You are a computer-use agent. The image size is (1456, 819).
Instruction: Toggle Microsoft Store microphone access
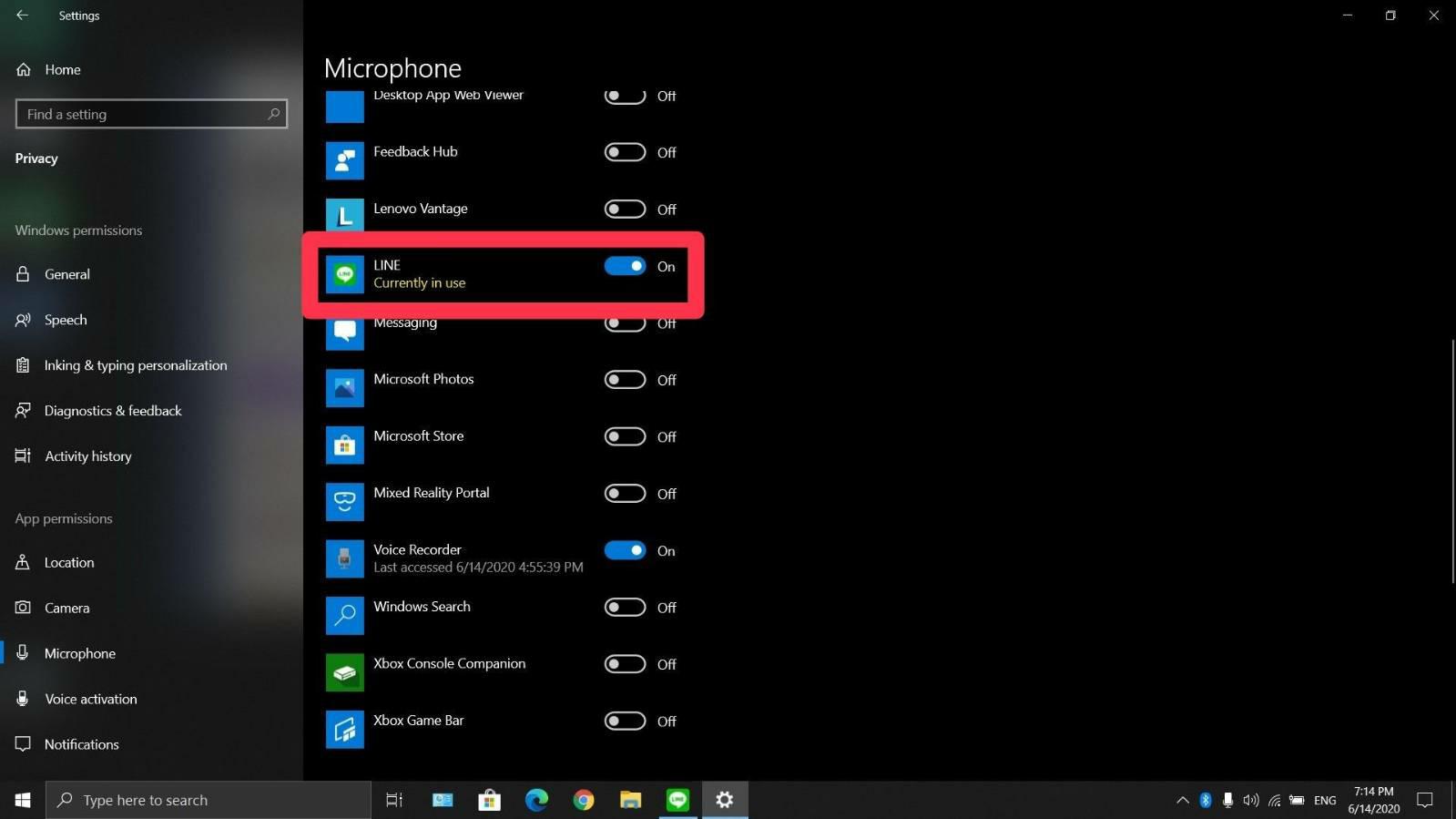[x=625, y=436]
